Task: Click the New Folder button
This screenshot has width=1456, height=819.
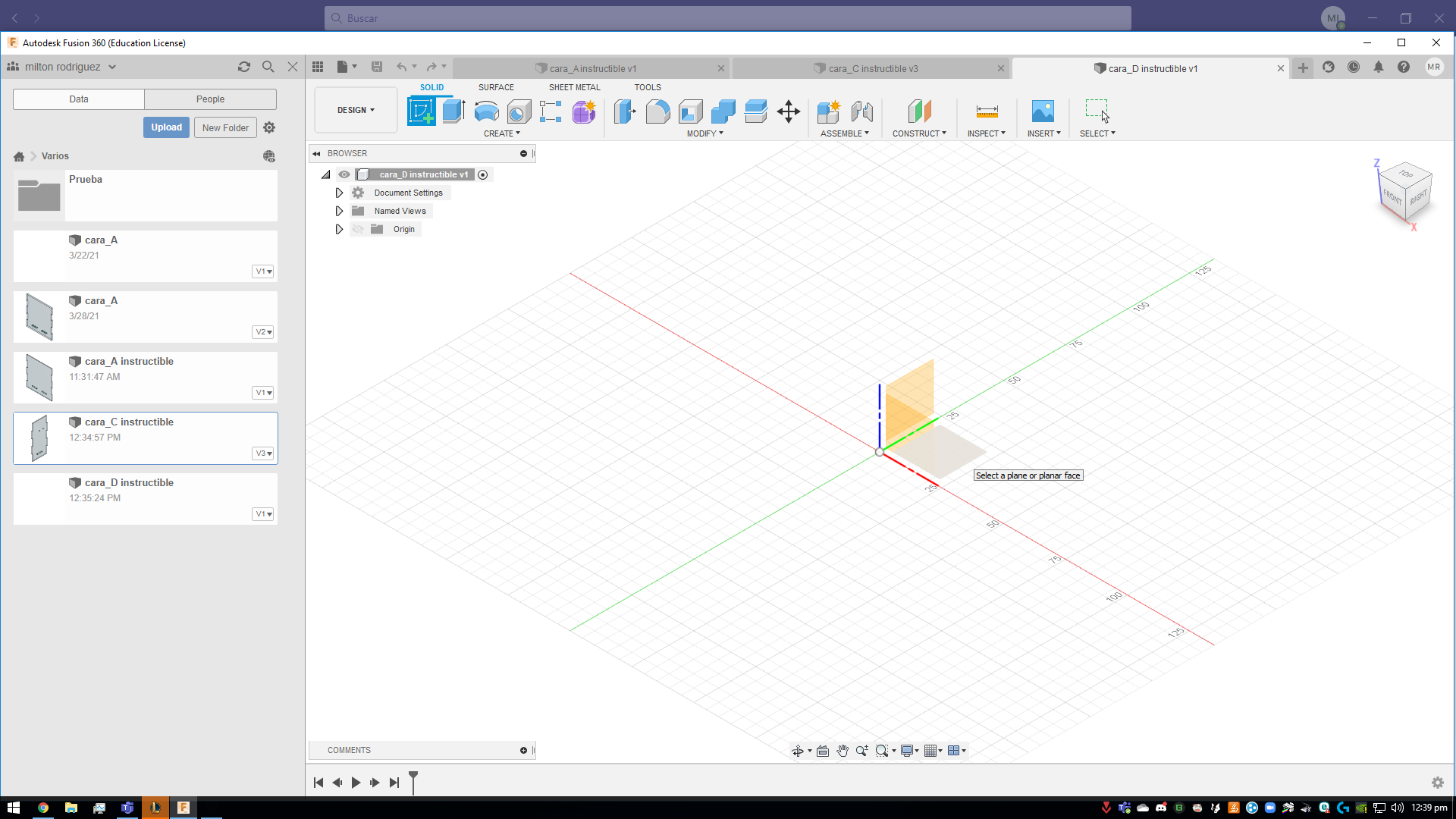Action: click(225, 127)
